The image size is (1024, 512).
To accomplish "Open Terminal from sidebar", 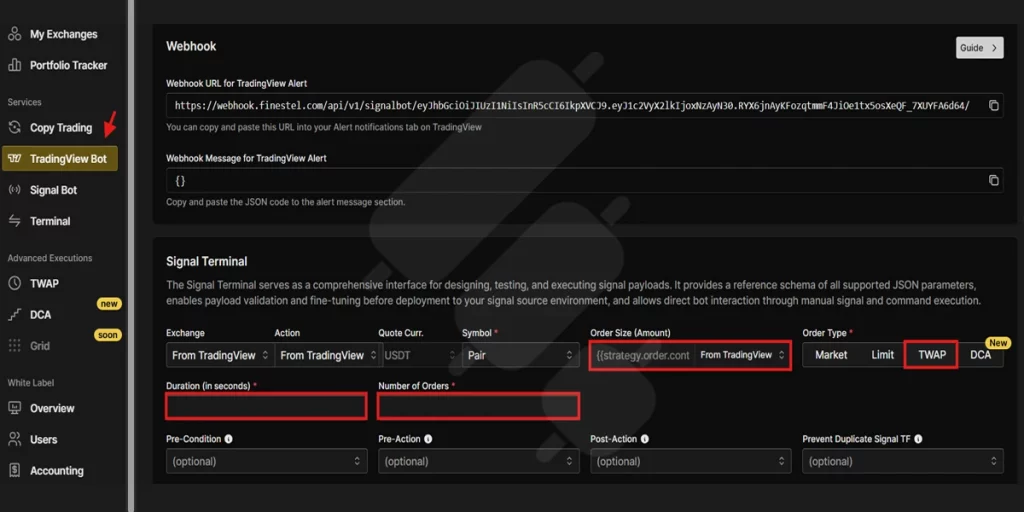I will tap(50, 221).
